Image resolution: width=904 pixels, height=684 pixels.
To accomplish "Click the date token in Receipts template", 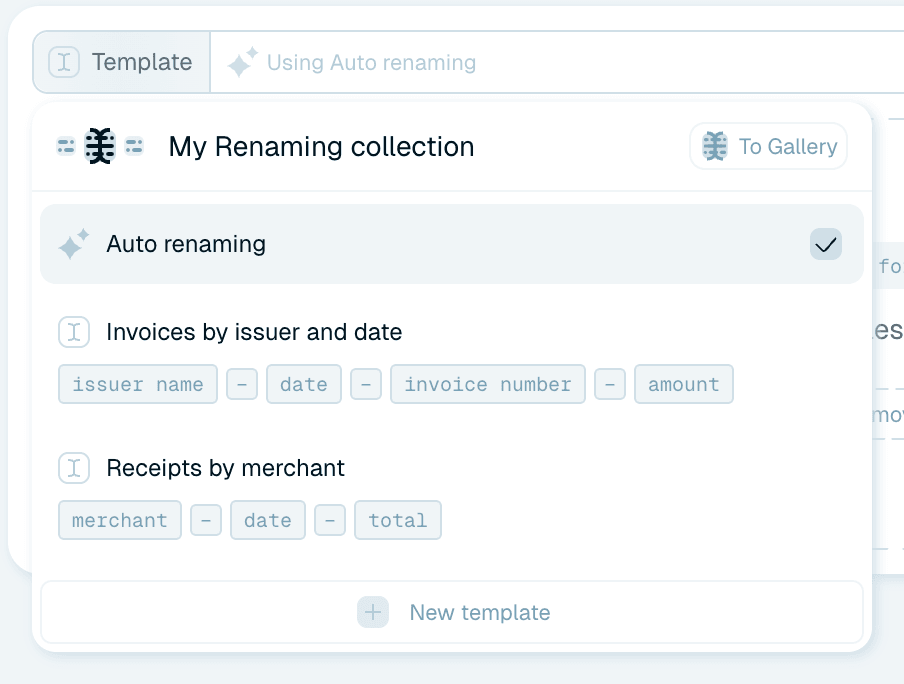I will point(268,520).
